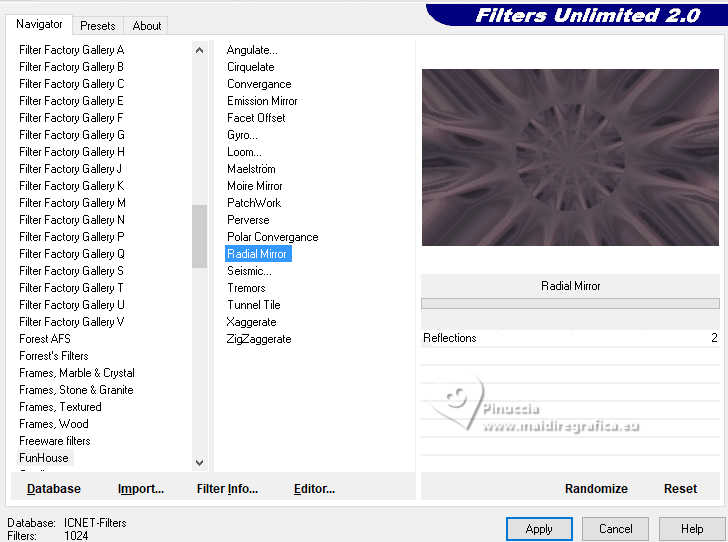Screen dimensions: 728x542
Task: Select Filter Factory Gallery C category
Action: (x=72, y=84)
